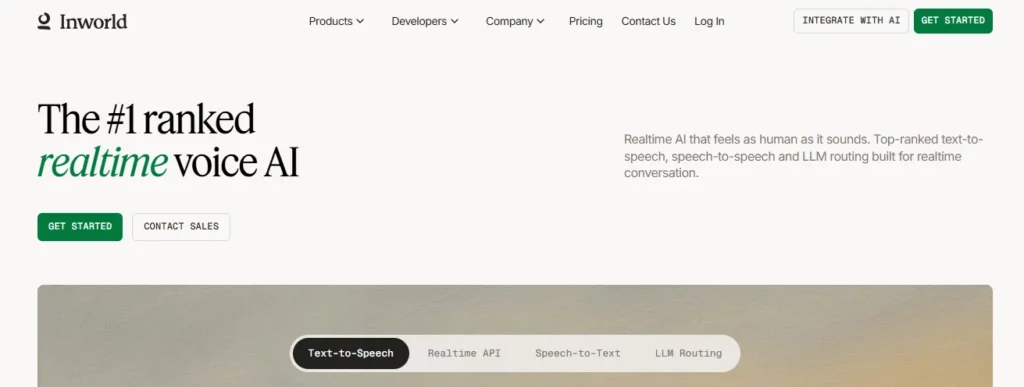Open the Inworld home link text
The height and width of the screenshot is (387, 1024).
tap(93, 22)
